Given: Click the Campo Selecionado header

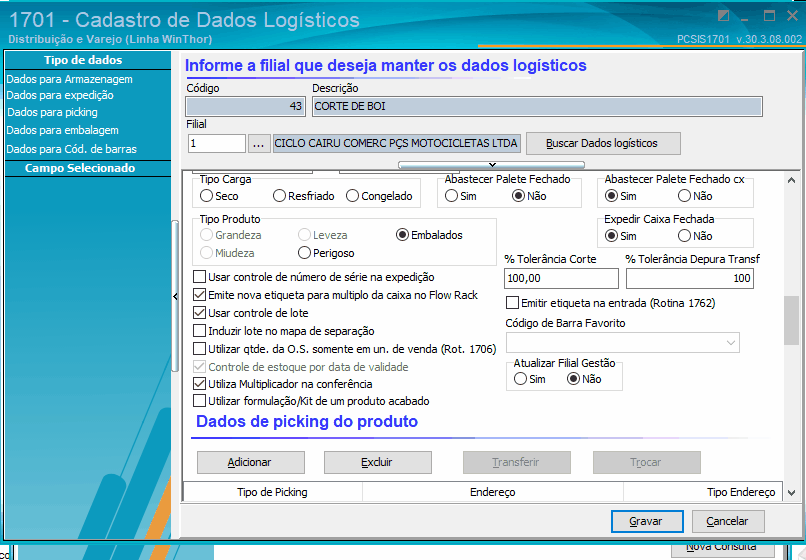Looking at the screenshot, I should click(87, 169).
